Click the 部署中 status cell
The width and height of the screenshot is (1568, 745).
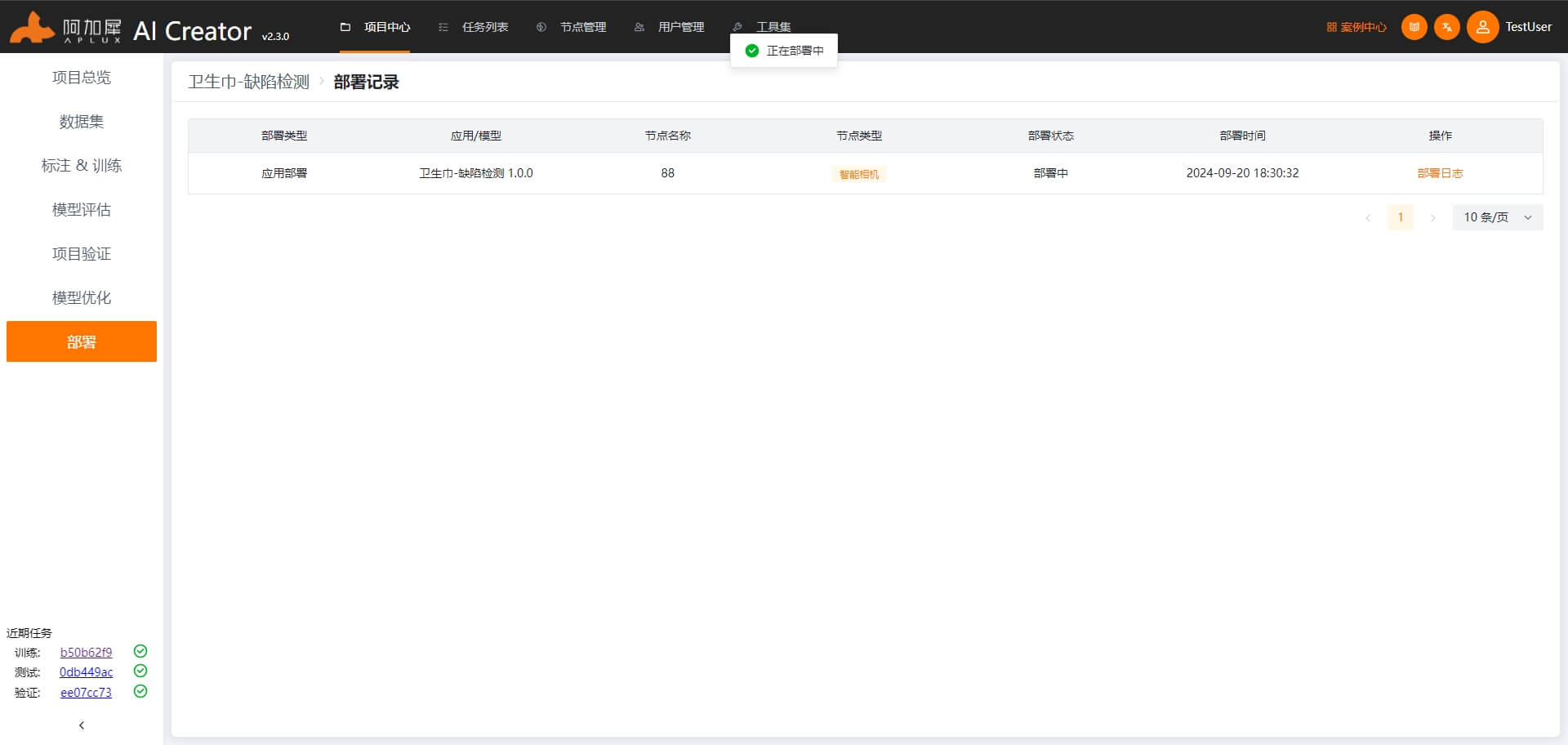point(1051,173)
